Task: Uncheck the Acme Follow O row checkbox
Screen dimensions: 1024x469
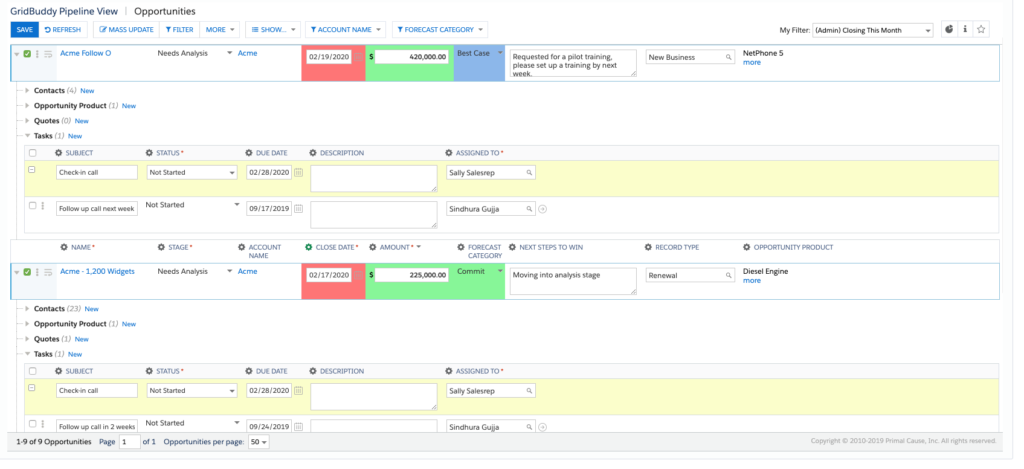Action: pyautogui.click(x=27, y=54)
